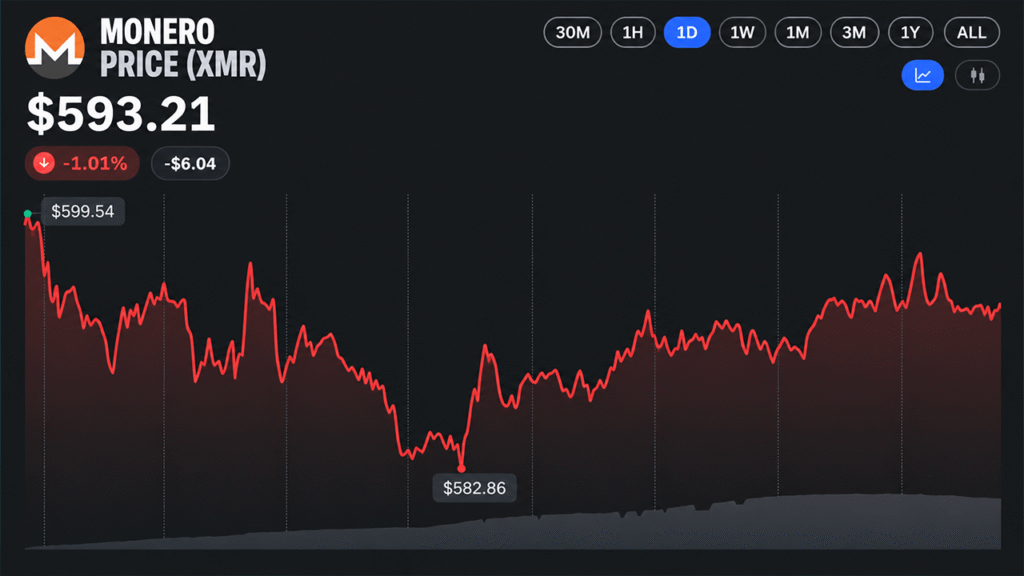Click the $582.86 low price label
The height and width of the screenshot is (576, 1024).
pyautogui.click(x=475, y=488)
